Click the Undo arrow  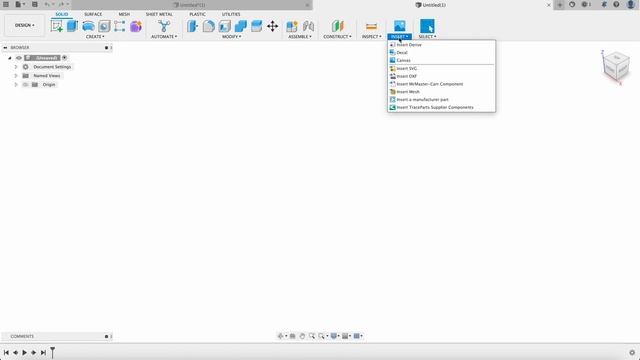[47, 4]
